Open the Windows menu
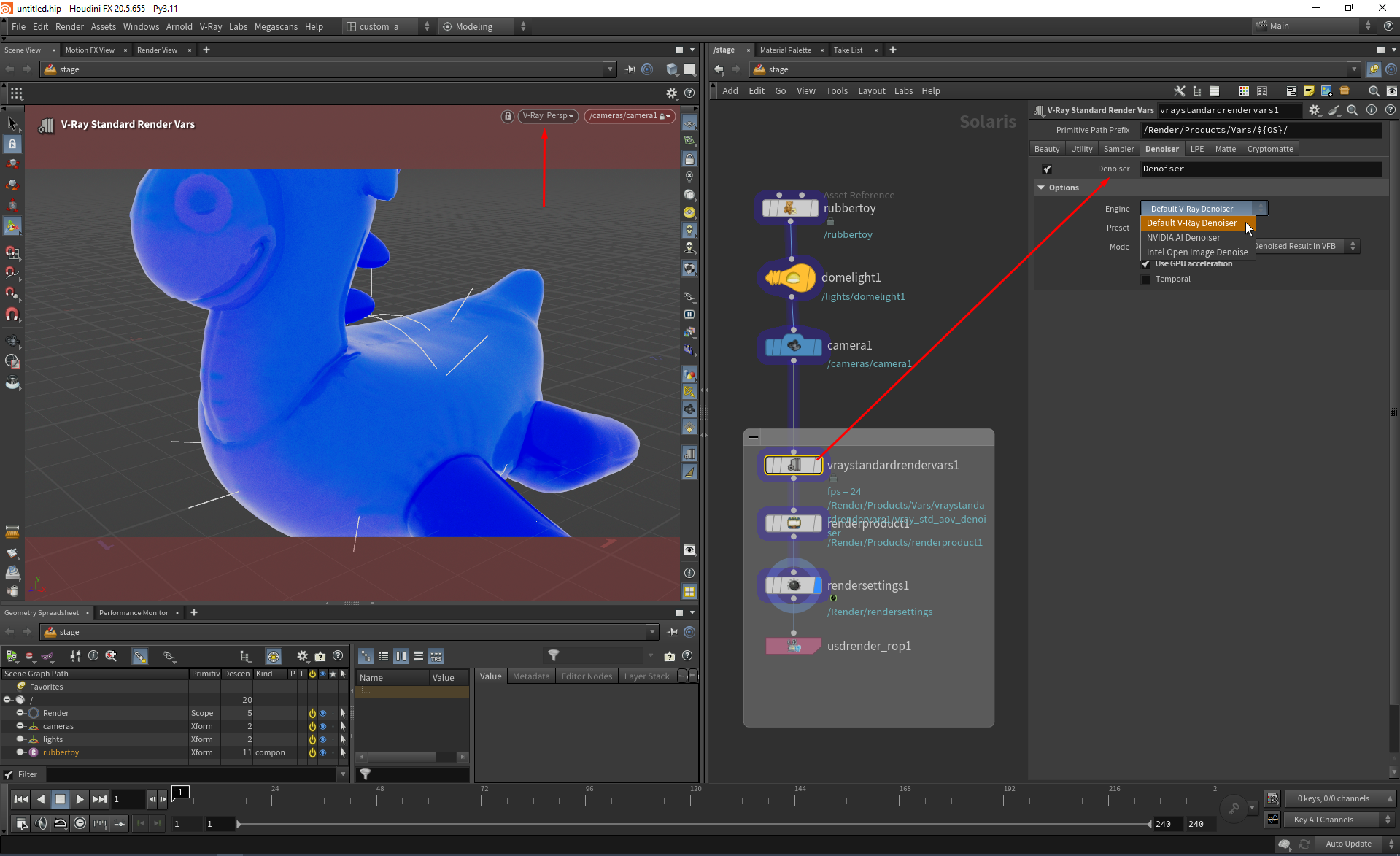The image size is (1400, 856). 141,27
